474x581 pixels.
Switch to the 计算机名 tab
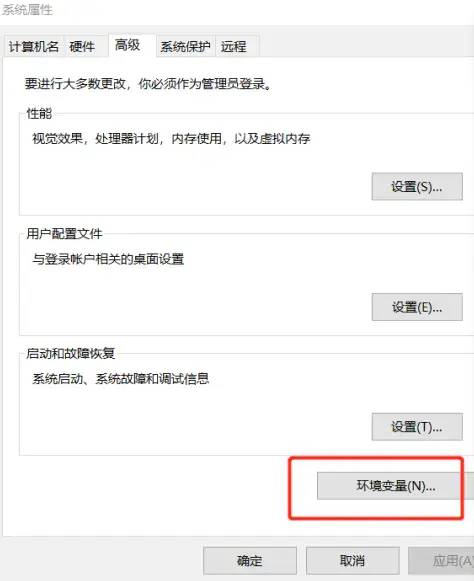[x=34, y=46]
